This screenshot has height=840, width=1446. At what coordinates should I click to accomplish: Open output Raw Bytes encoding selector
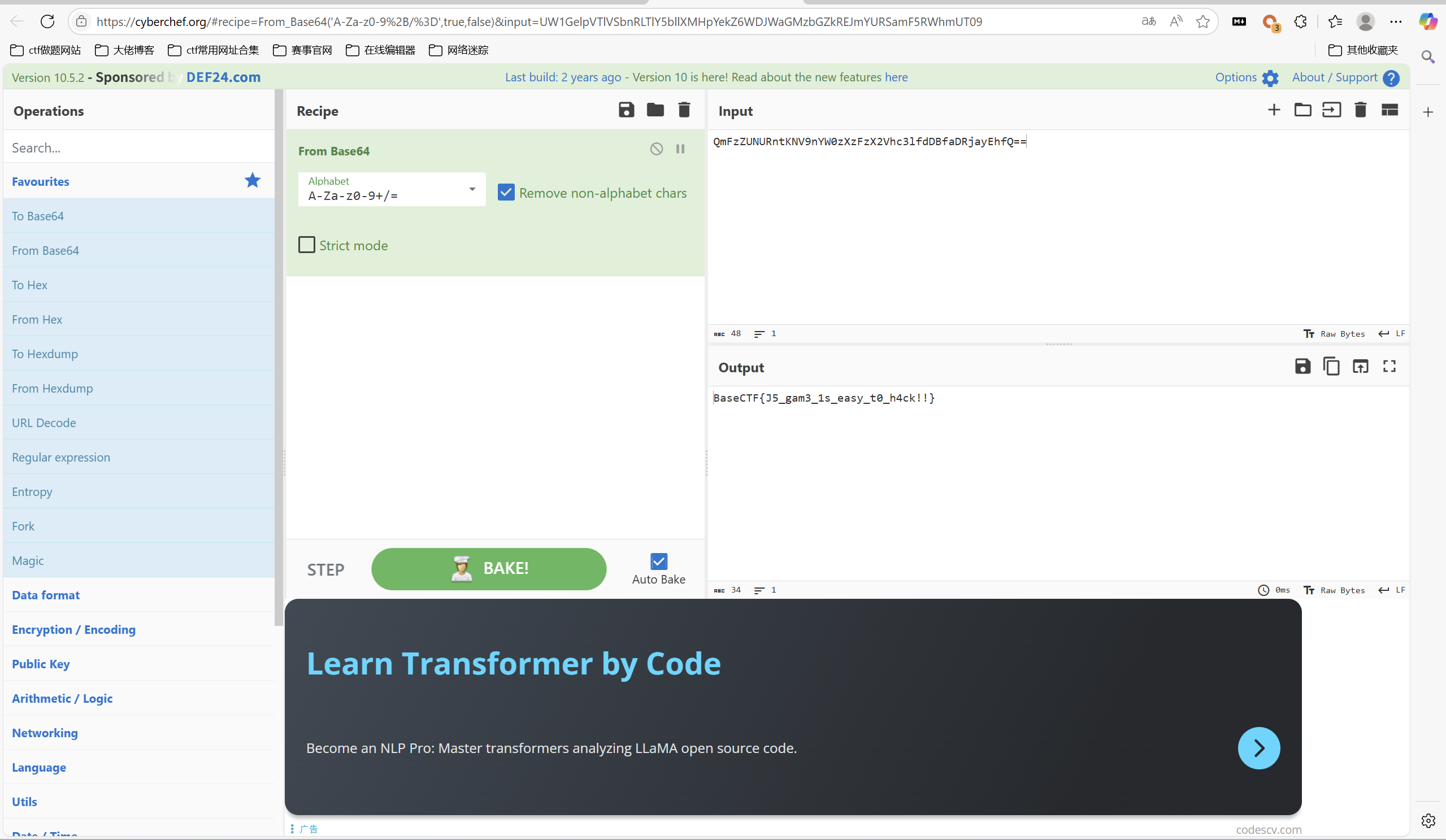point(1334,590)
